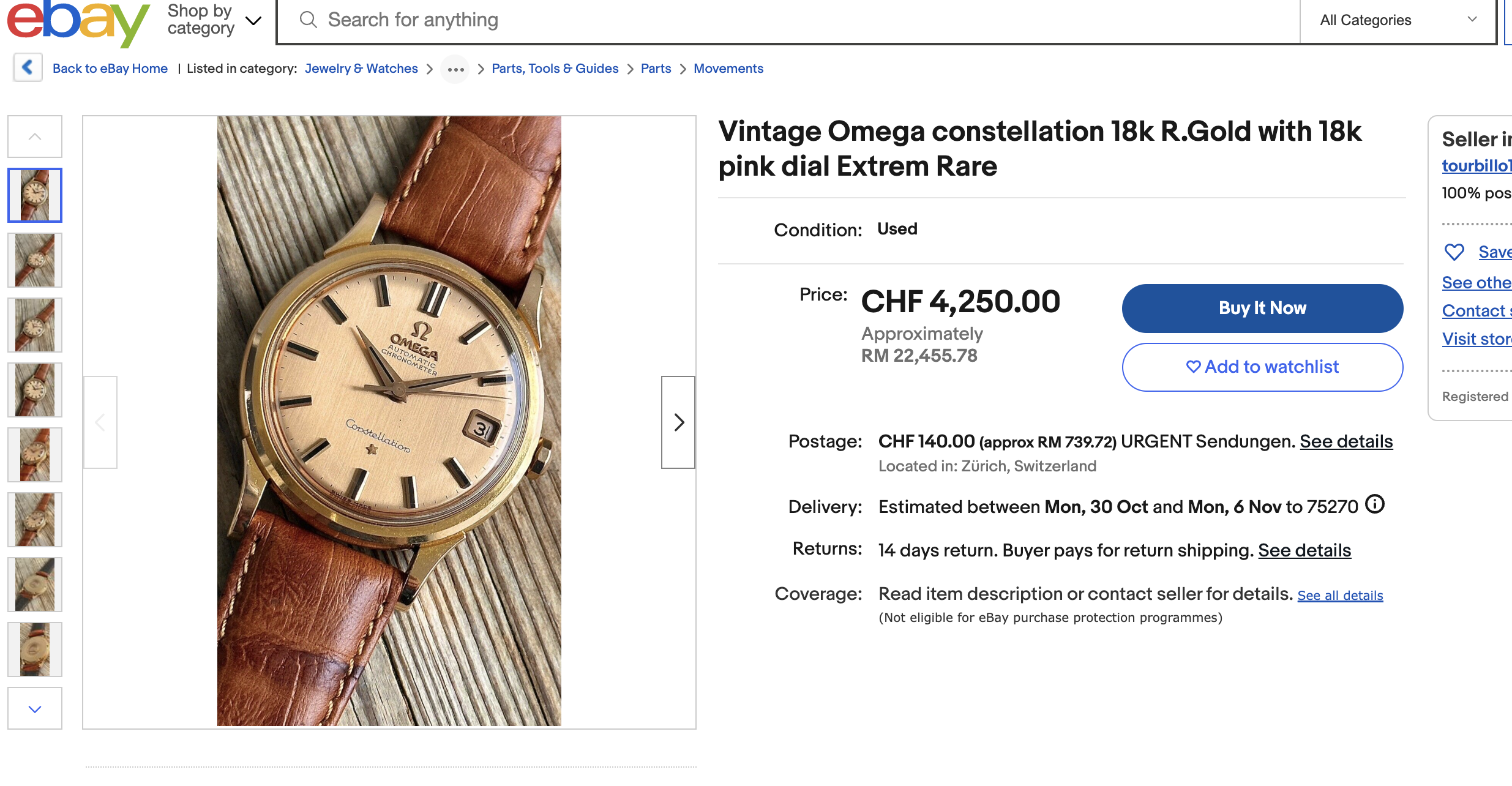Viewport: 1512px width, 786px height.
Task: Click the delivery info circle icon
Action: pyautogui.click(x=1375, y=505)
